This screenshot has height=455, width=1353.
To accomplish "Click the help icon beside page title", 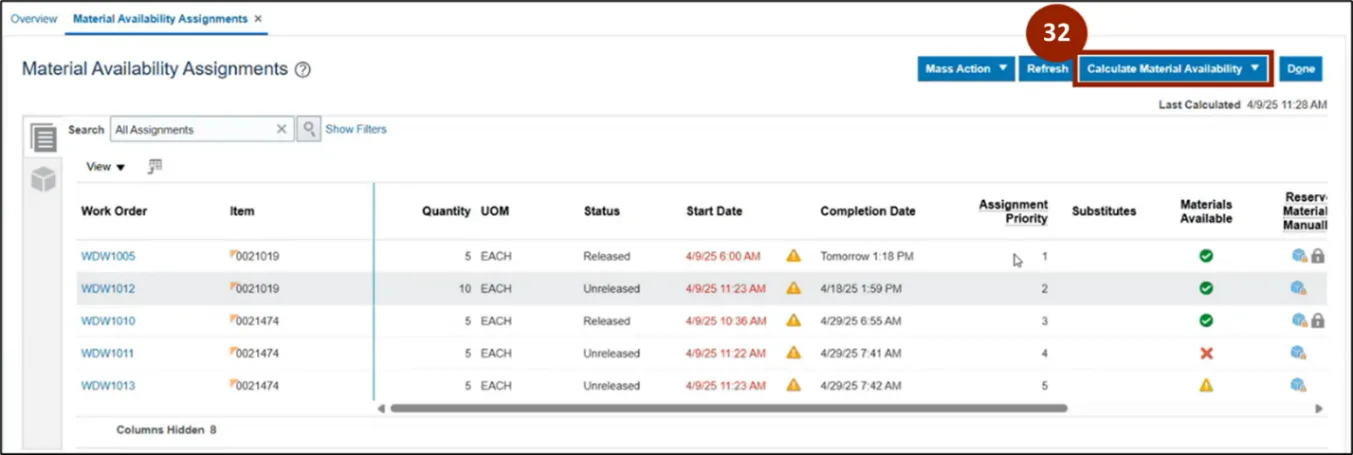I will 303,70.
